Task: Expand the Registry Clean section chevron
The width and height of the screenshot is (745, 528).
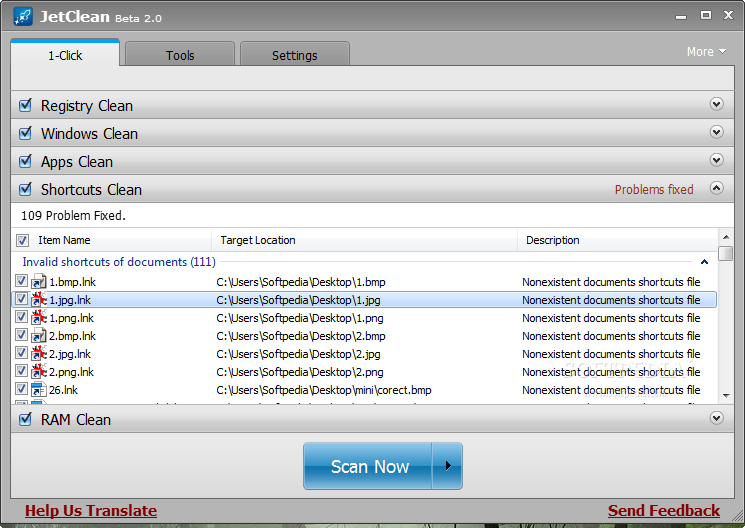Action: point(716,104)
